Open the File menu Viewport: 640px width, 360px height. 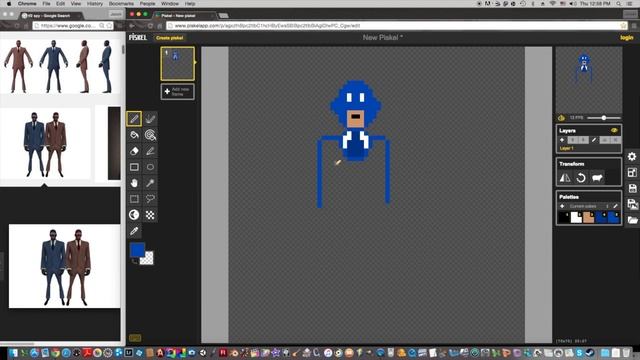pyautogui.click(x=47, y=4)
